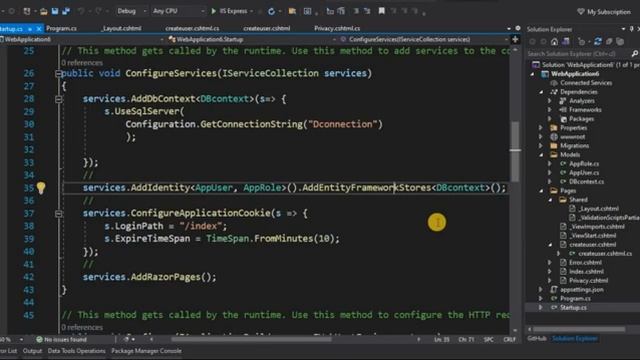640x360 pixels.
Task: Click the Save file toolbar icon
Action: (x=55, y=11)
